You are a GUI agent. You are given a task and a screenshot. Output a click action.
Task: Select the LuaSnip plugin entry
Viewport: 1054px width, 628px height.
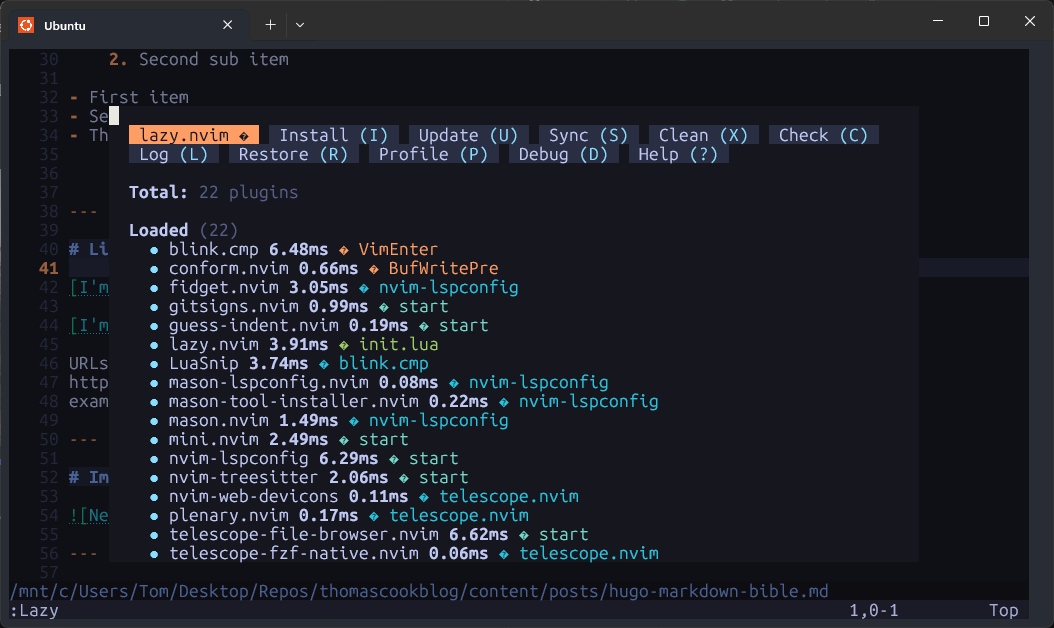point(203,363)
